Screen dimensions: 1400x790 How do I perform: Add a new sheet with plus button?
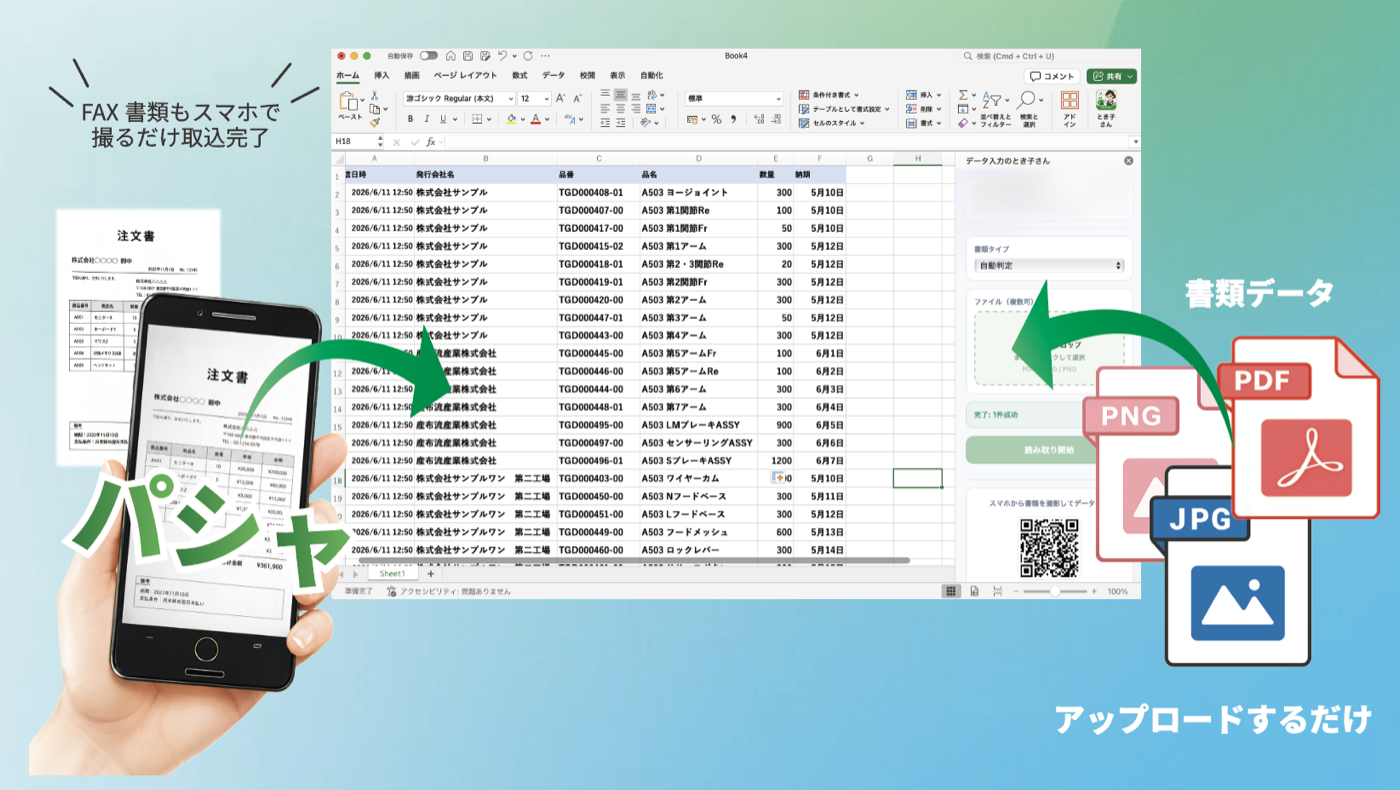431,574
